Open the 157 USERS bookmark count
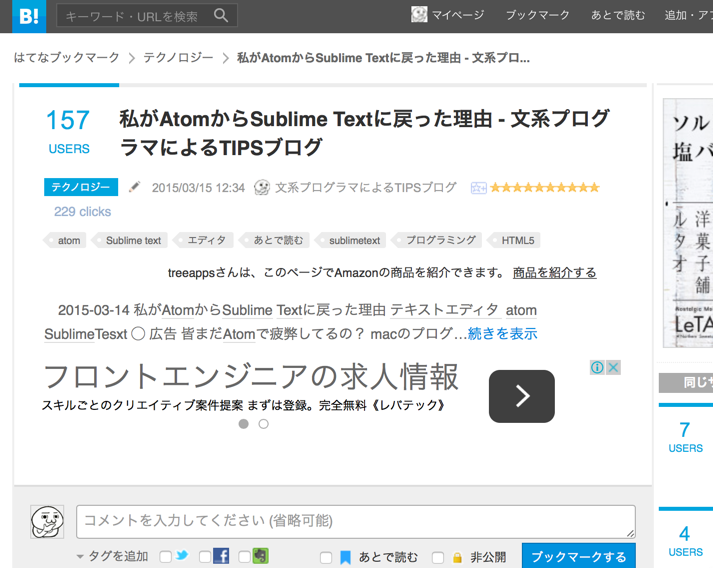Screen dimensions: 713x568 [69, 131]
